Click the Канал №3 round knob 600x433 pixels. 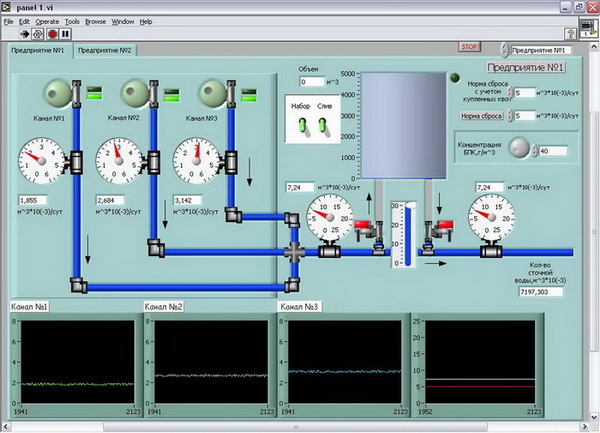click(212, 93)
